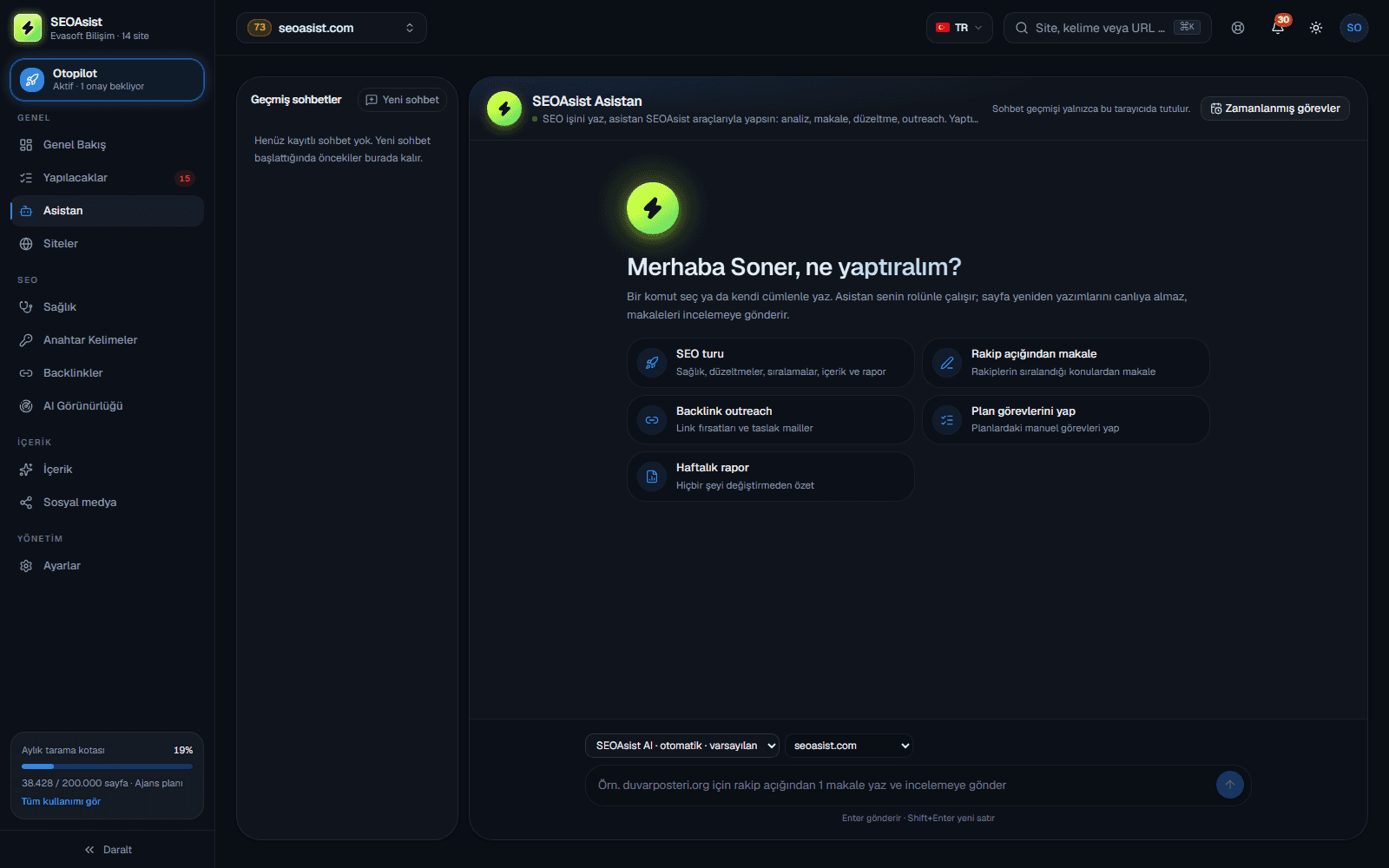Screen dimensions: 1389x868
Task: Click the Ayarlar gear icon
Action: pos(26,566)
